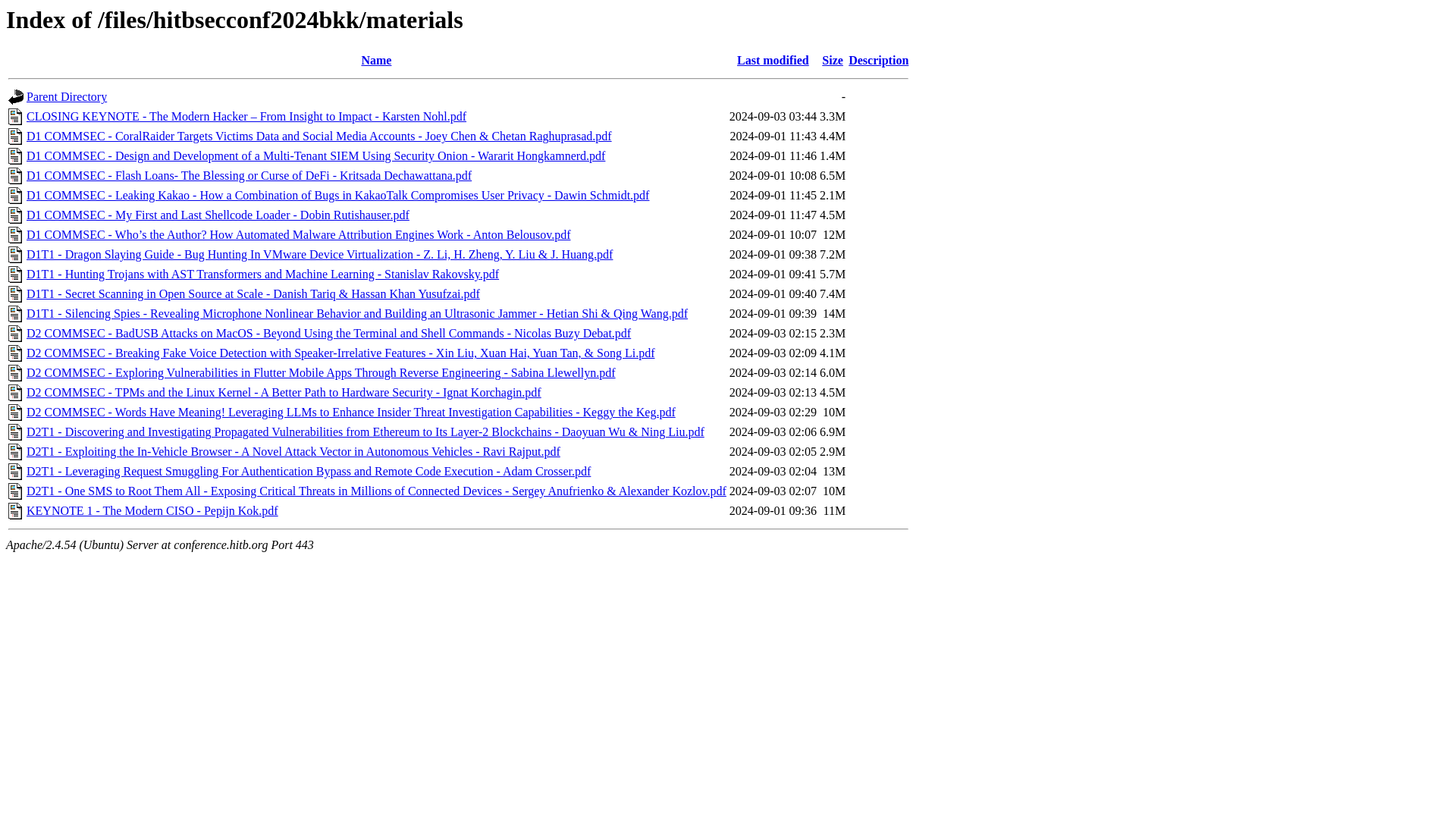Open D1T1 Dragon Slaying Guide PDF icon
This screenshot has width=1456, height=819.
point(16,255)
